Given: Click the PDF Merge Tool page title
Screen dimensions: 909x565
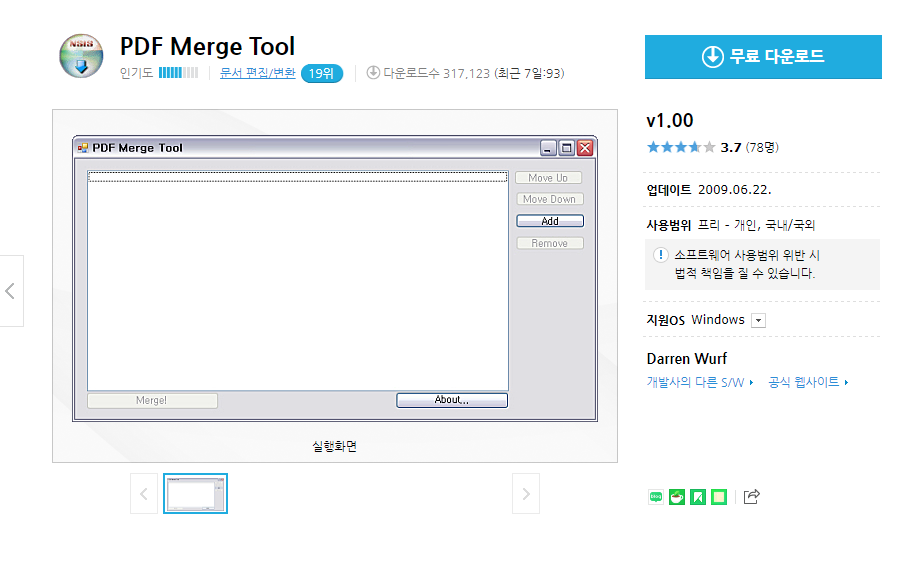Looking at the screenshot, I should click(208, 46).
